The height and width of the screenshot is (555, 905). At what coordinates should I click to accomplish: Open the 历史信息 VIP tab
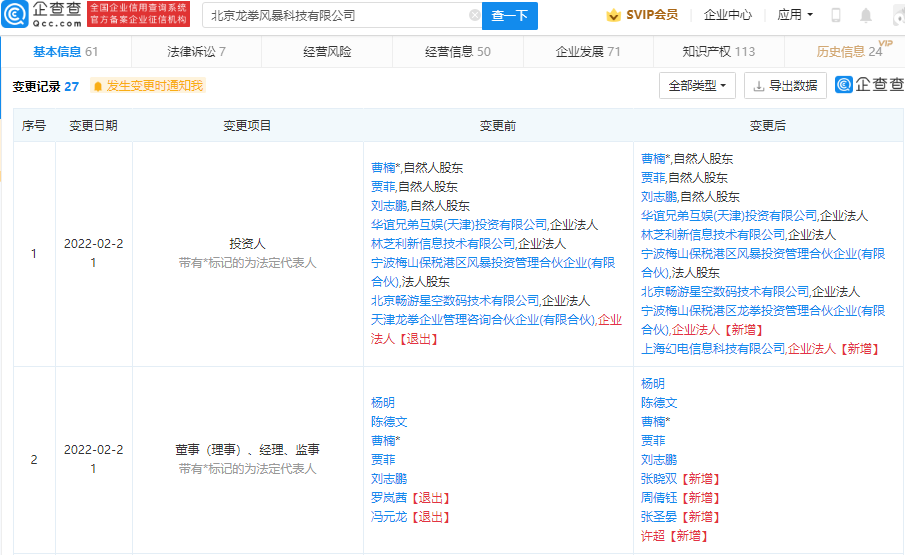(850, 51)
